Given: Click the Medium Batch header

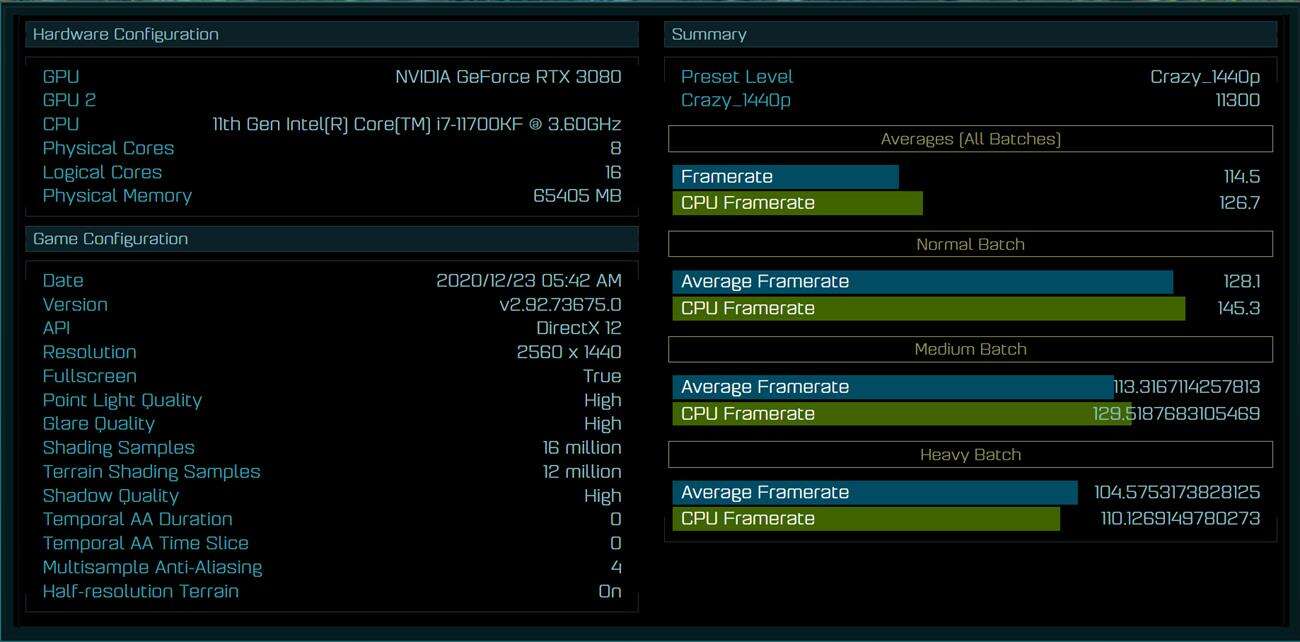Looking at the screenshot, I should click(x=970, y=349).
